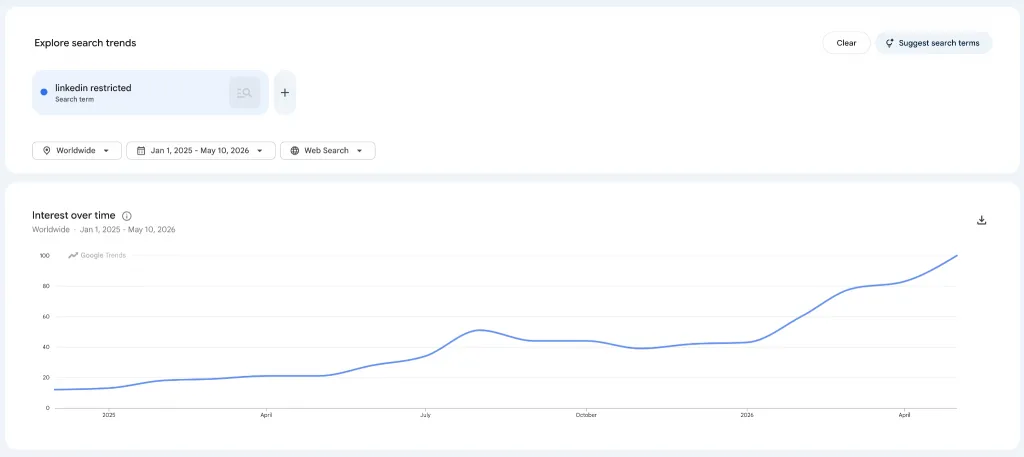Open the Interest over time info icon
The height and width of the screenshot is (457, 1024).
coord(127,216)
